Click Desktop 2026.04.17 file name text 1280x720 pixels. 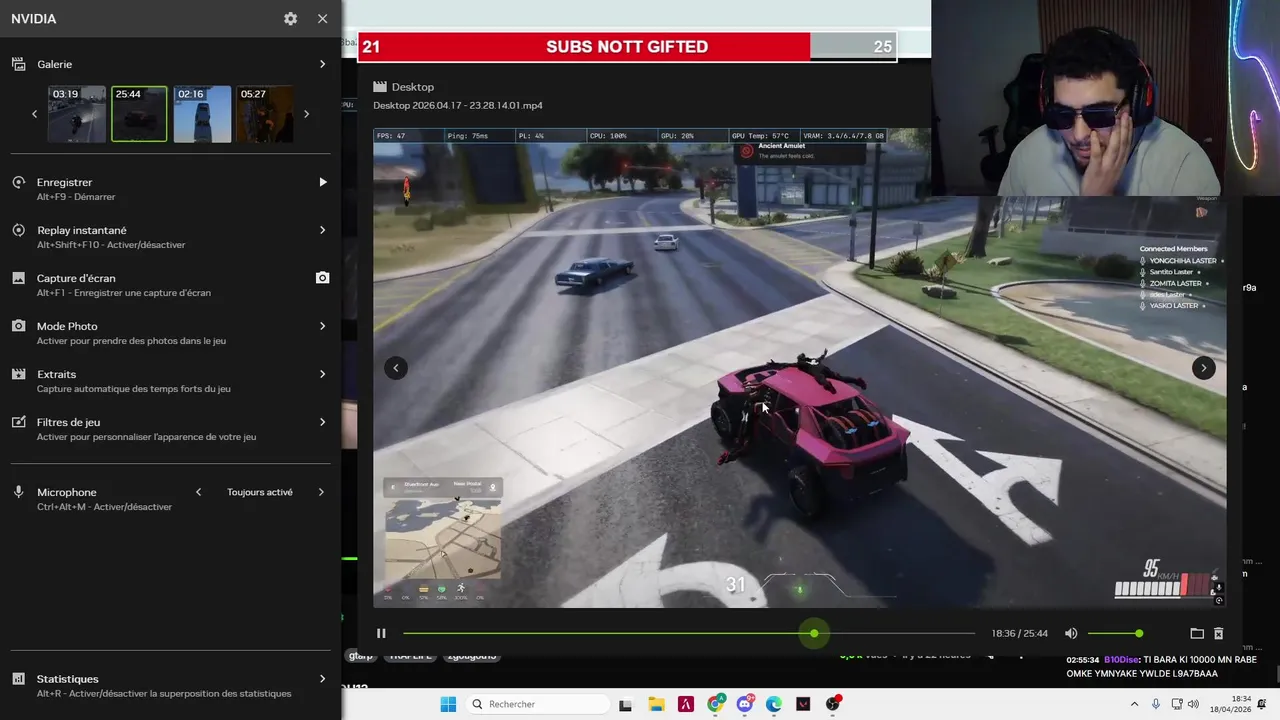458,105
